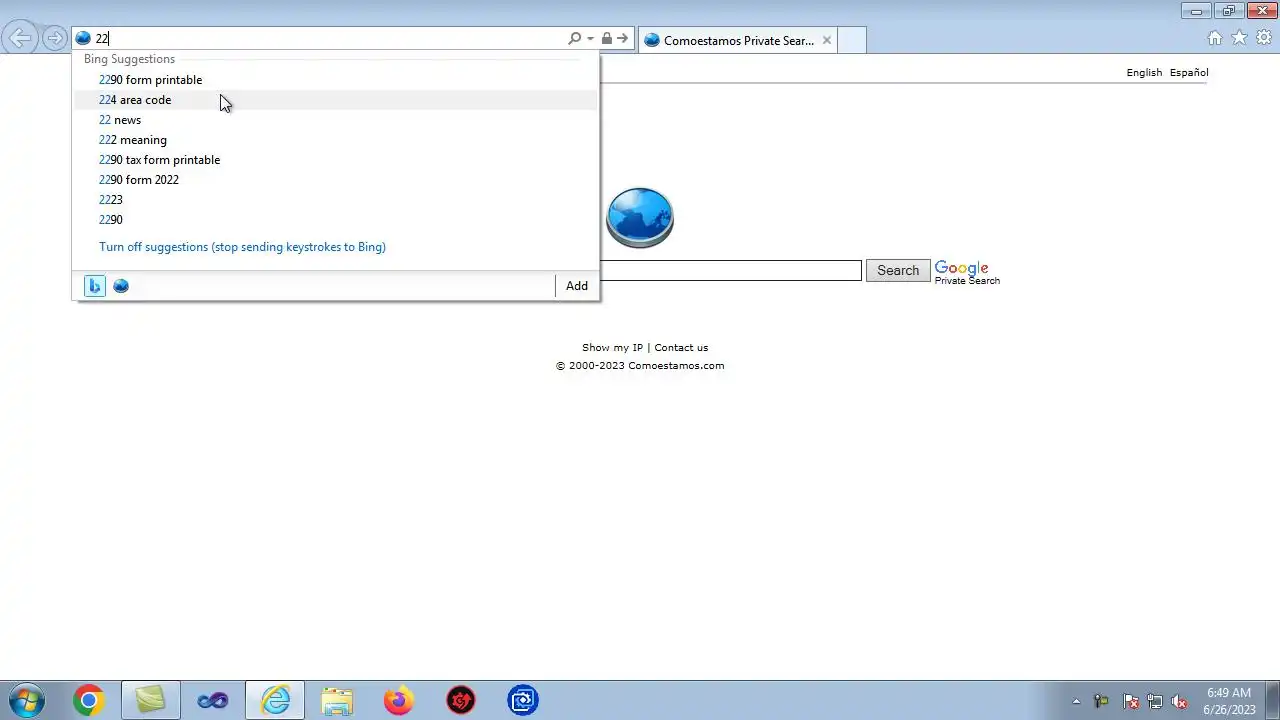Screen dimensions: 1280x720
Task: Switch to the Comoestamos Private Search tab
Action: (737, 41)
